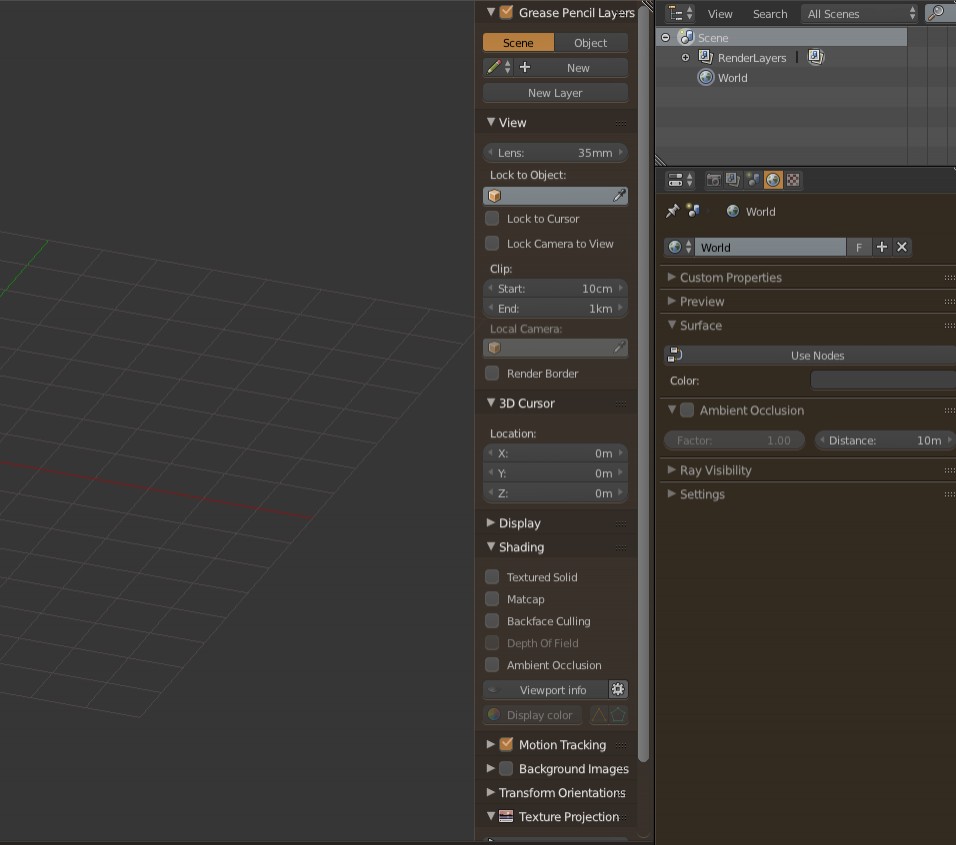Click the Use Nodes button
This screenshot has height=845, width=956.
(x=815, y=355)
